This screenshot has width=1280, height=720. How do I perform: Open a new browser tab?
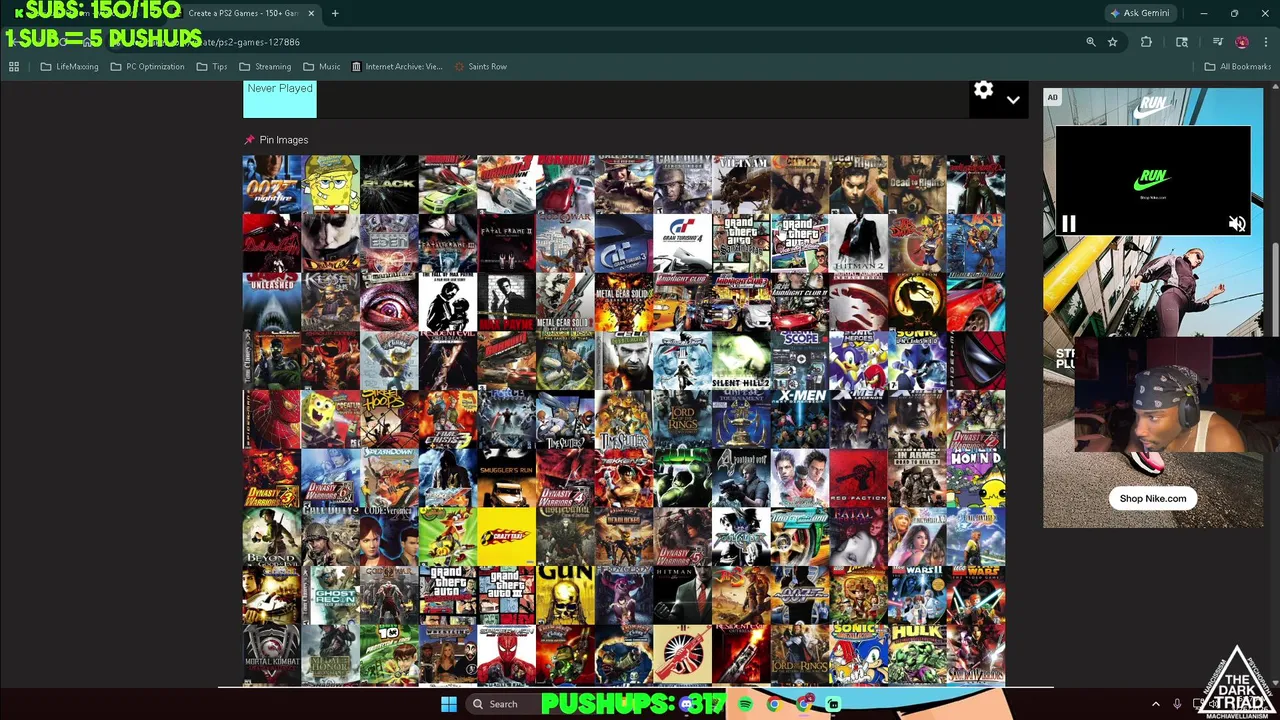click(x=335, y=13)
